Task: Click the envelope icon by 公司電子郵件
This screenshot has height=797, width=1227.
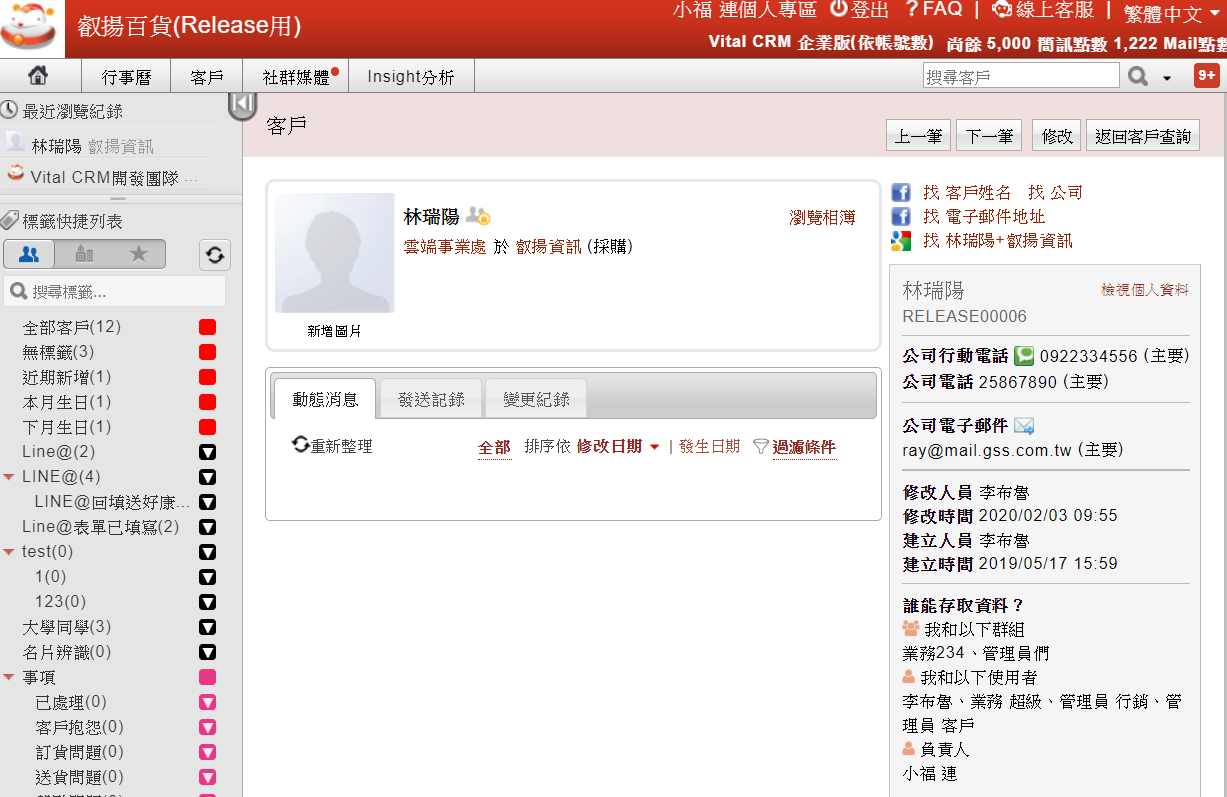Action: click(1024, 426)
